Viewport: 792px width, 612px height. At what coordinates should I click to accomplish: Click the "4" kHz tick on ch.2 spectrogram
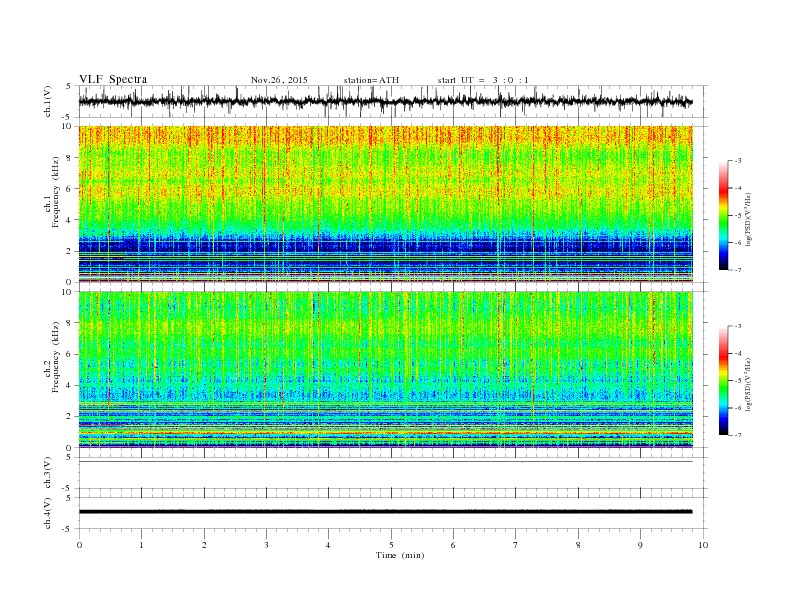click(70, 386)
